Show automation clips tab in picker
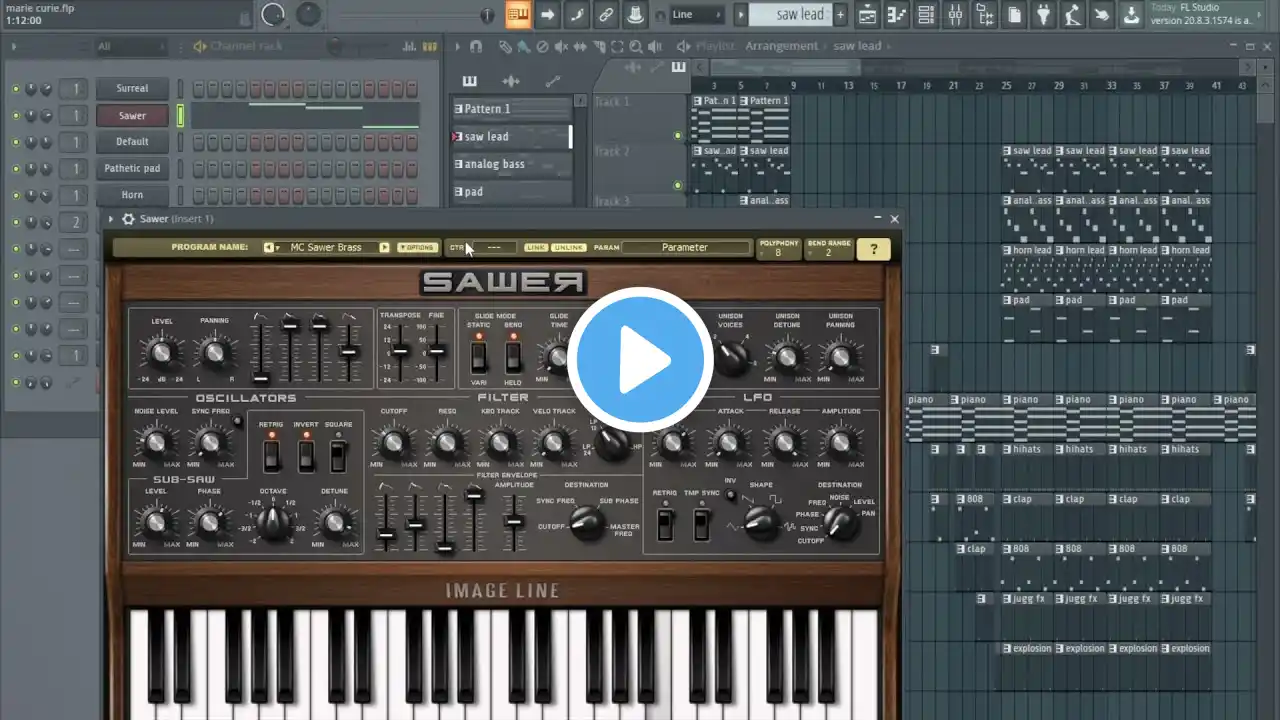The height and width of the screenshot is (720, 1280). 552,81
